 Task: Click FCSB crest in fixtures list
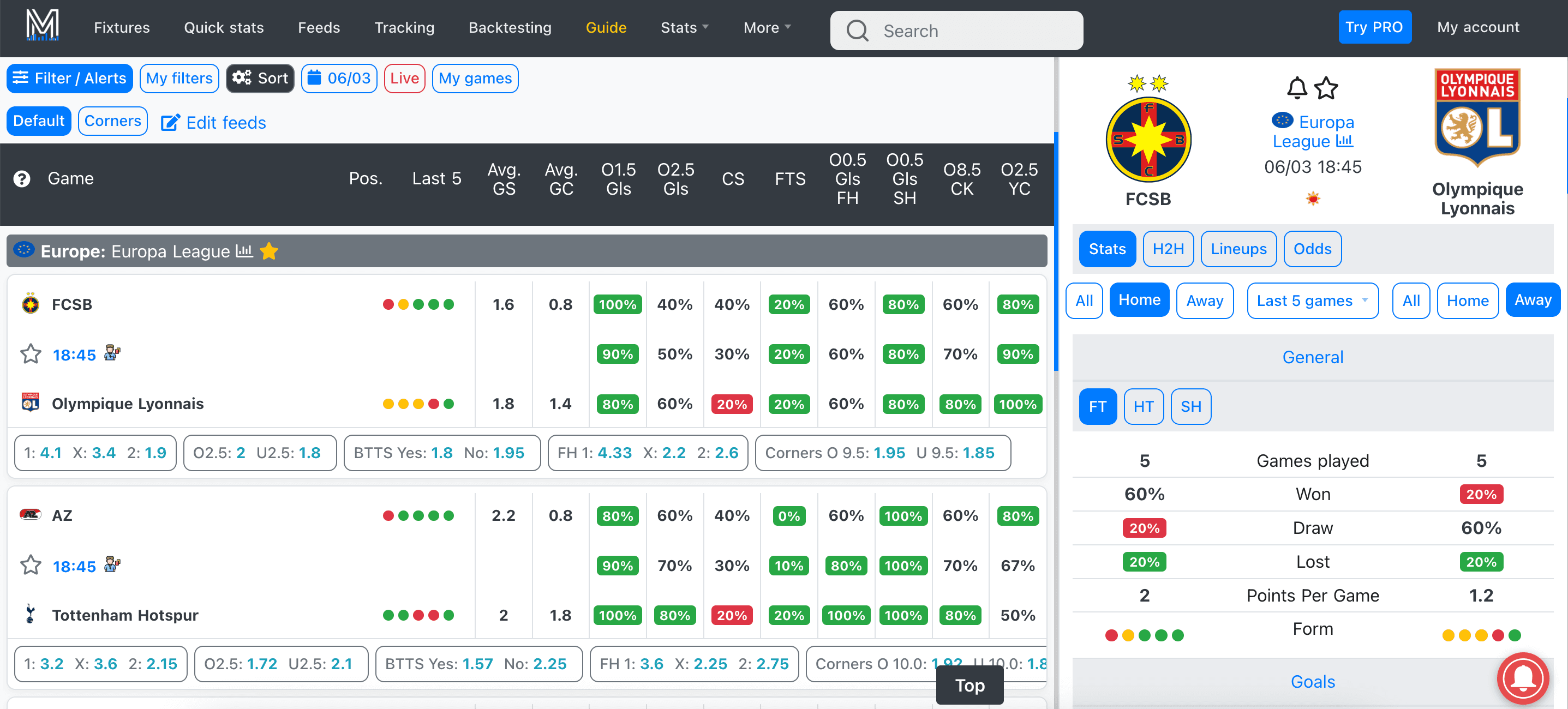31,304
